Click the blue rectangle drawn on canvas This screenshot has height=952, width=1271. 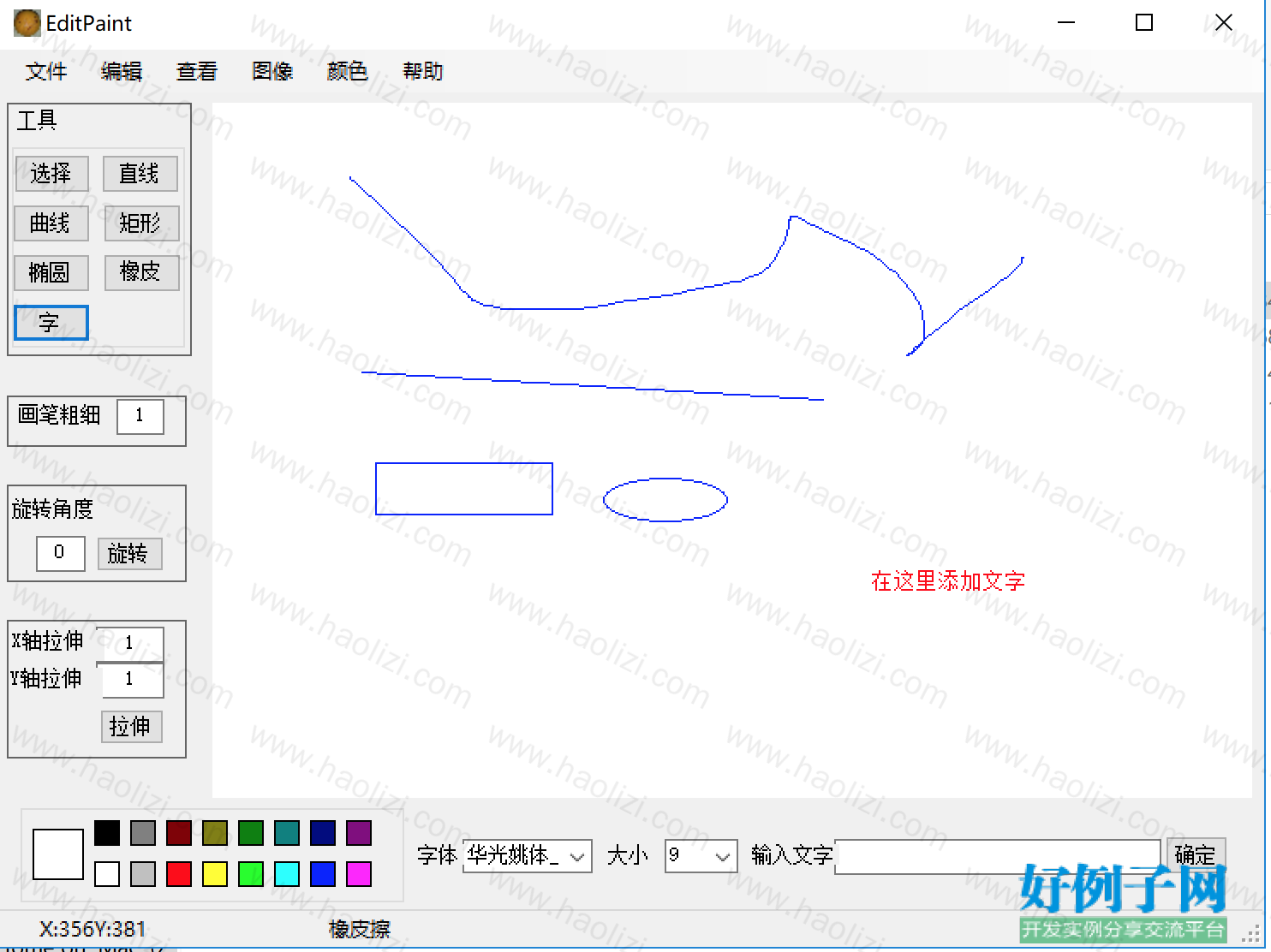pos(464,489)
